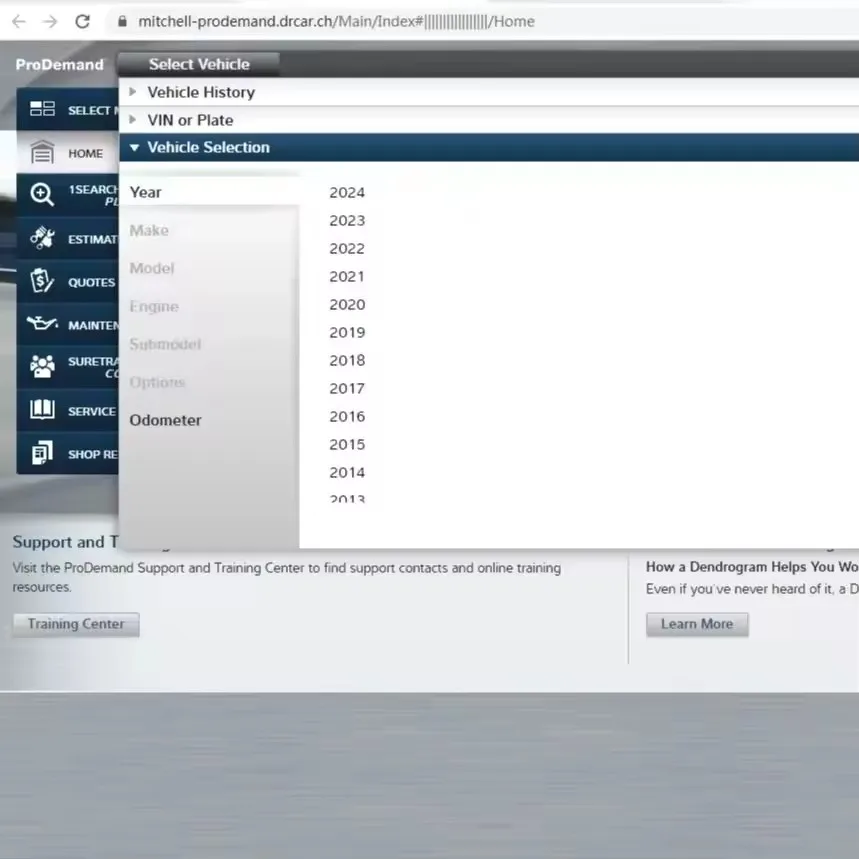Choose year 2020
The image size is (859, 859).
tap(347, 304)
